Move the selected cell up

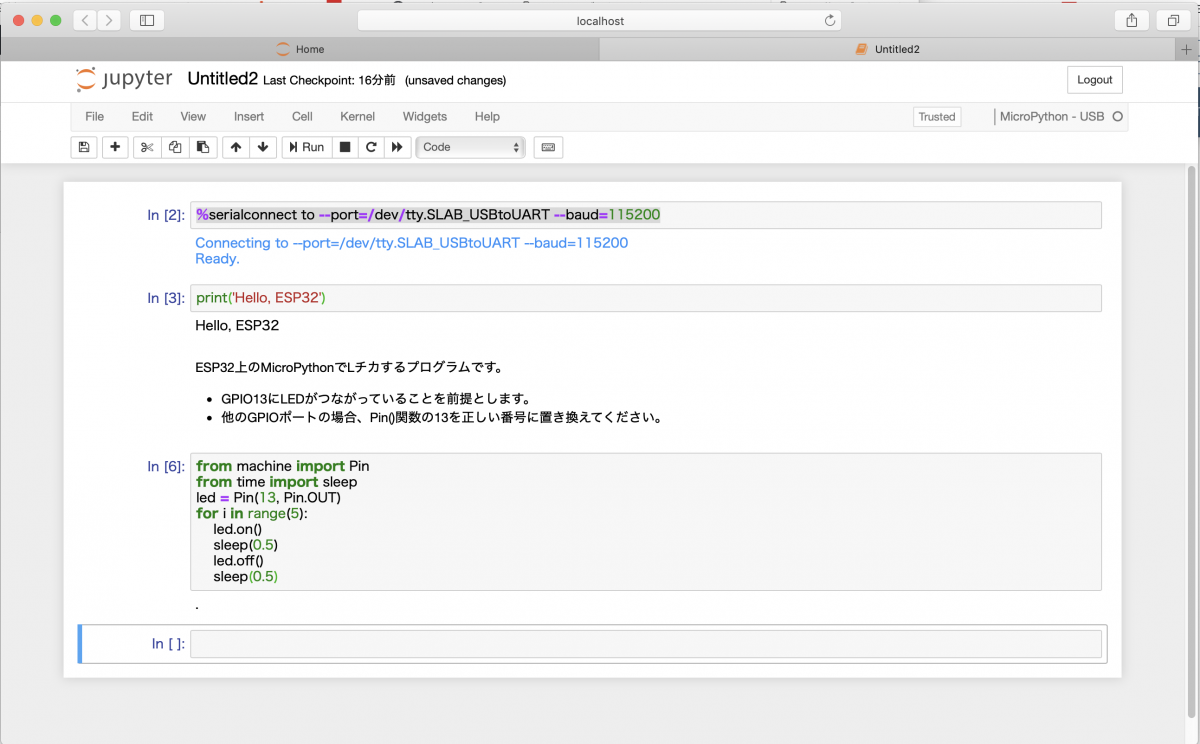point(235,147)
